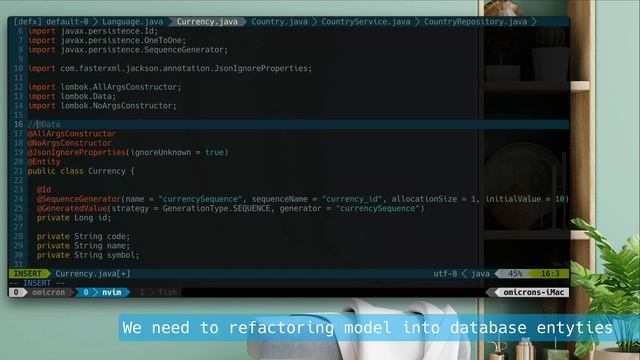Click the 'import lombok.NoArgsConstructor;' line

tap(102, 106)
